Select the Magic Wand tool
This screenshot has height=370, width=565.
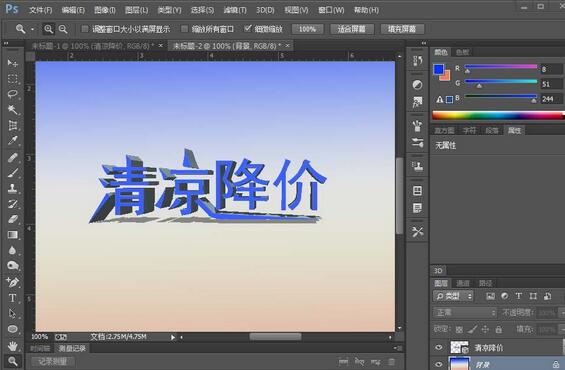point(13,110)
